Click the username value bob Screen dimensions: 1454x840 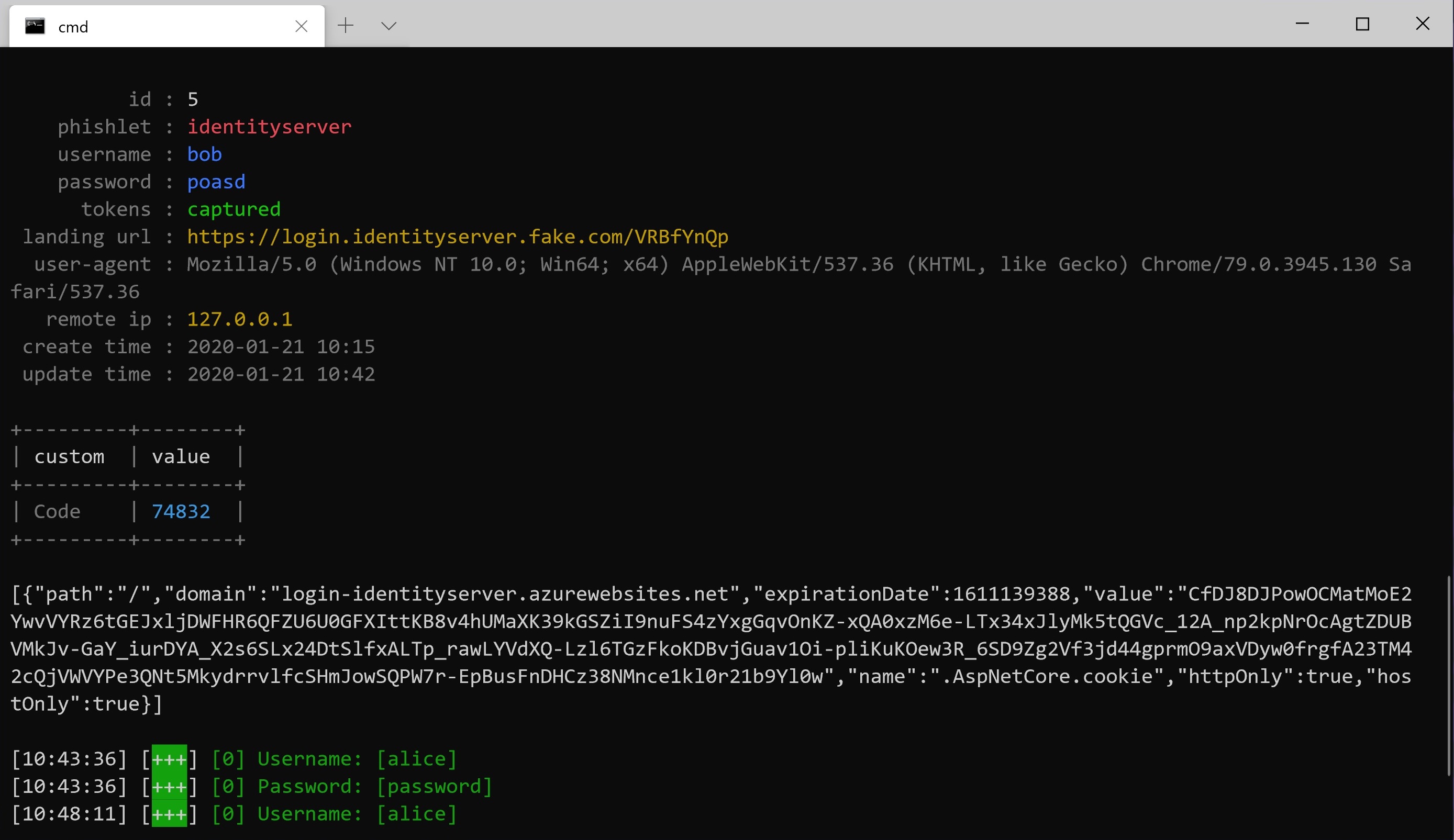point(204,154)
